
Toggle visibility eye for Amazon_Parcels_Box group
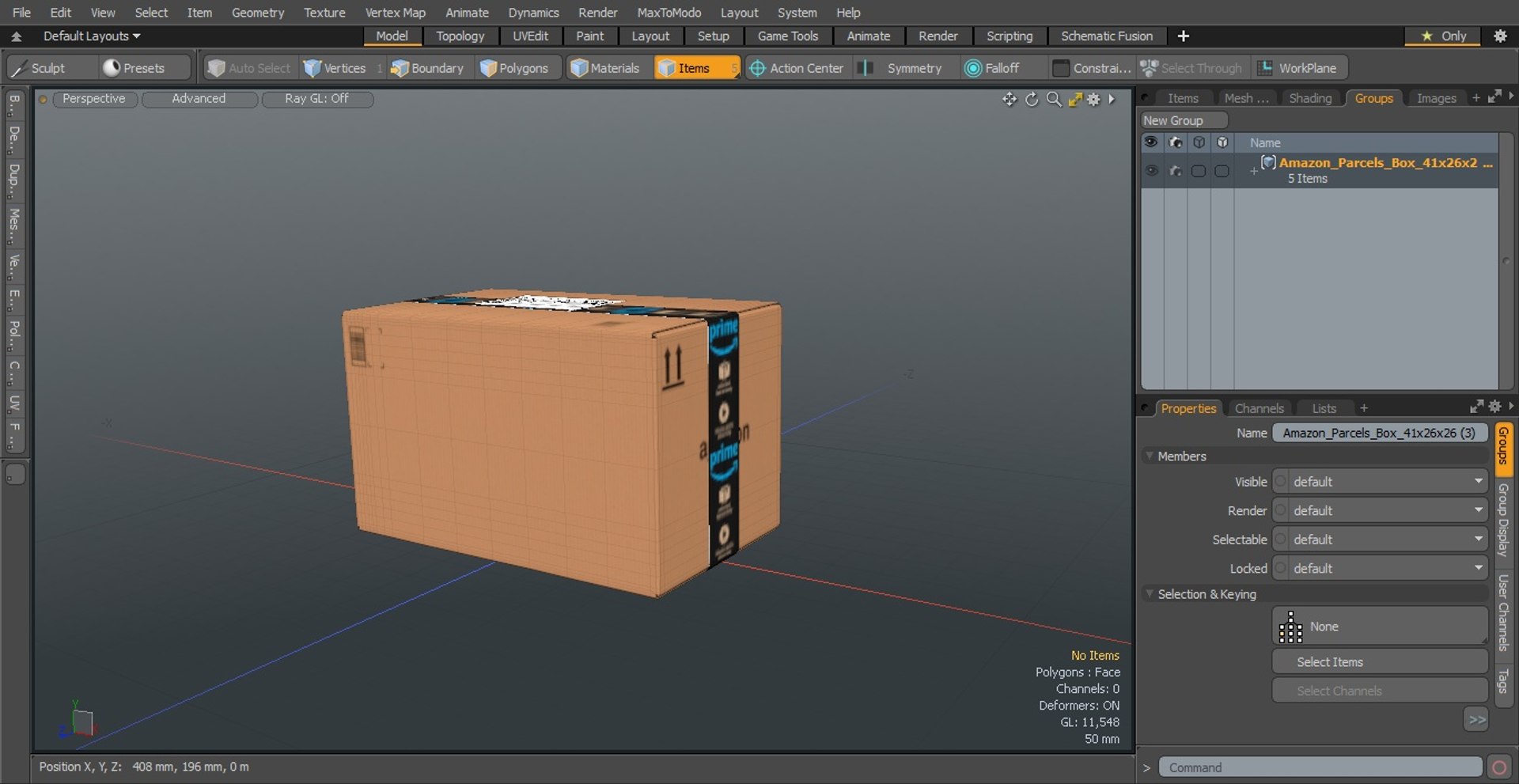pyautogui.click(x=1151, y=170)
